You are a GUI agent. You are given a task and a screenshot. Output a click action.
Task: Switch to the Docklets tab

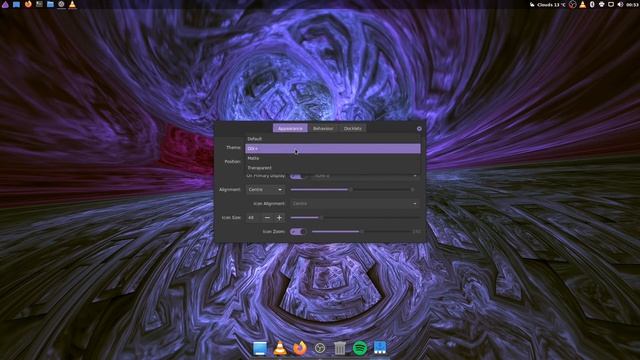353,129
